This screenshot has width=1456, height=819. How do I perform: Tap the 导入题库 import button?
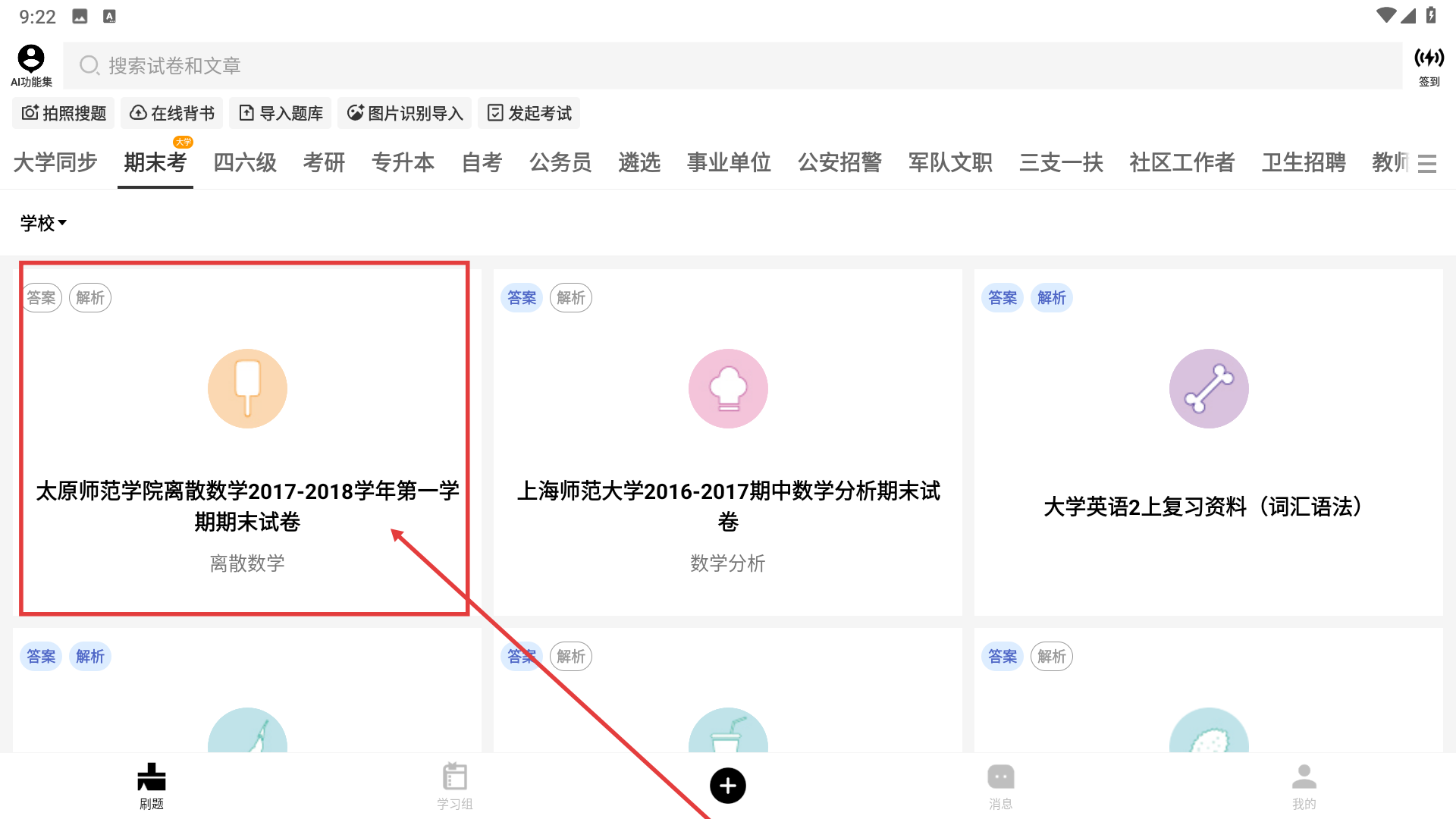click(281, 113)
